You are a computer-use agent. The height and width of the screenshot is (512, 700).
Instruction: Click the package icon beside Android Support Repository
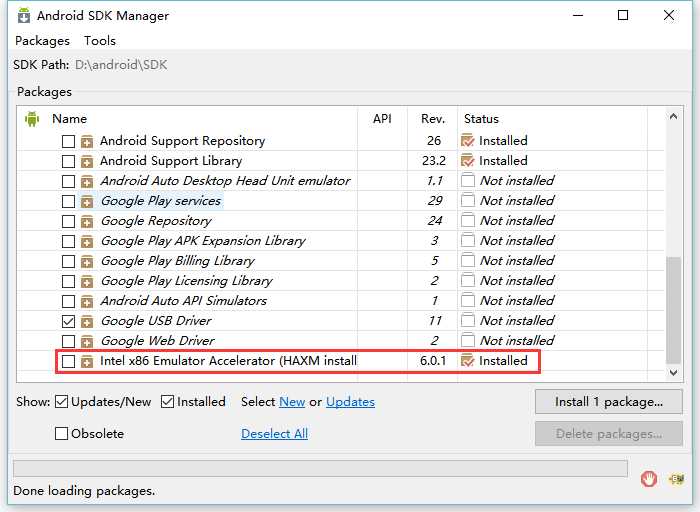click(87, 142)
